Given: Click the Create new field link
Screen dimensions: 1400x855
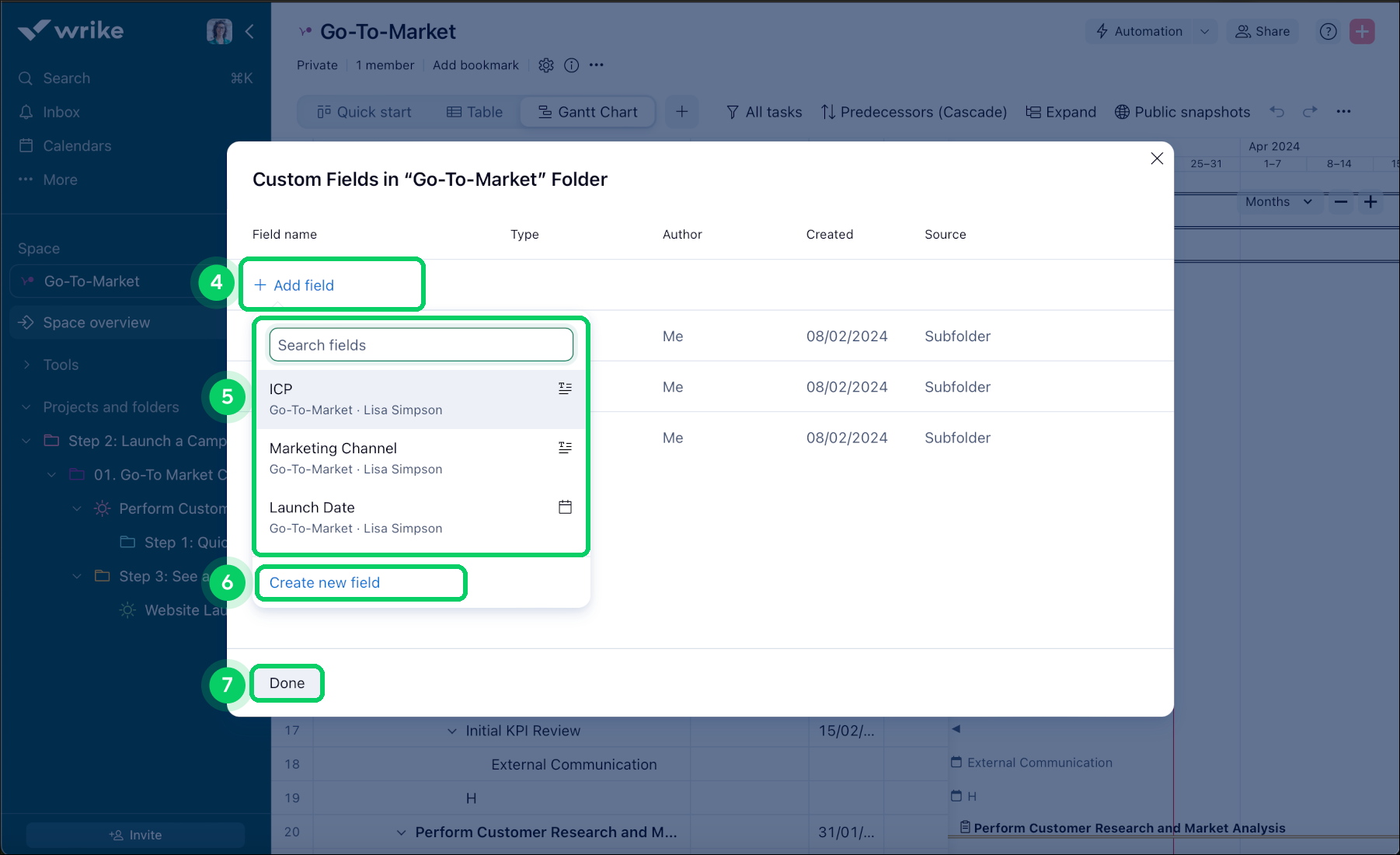Looking at the screenshot, I should click(x=324, y=583).
